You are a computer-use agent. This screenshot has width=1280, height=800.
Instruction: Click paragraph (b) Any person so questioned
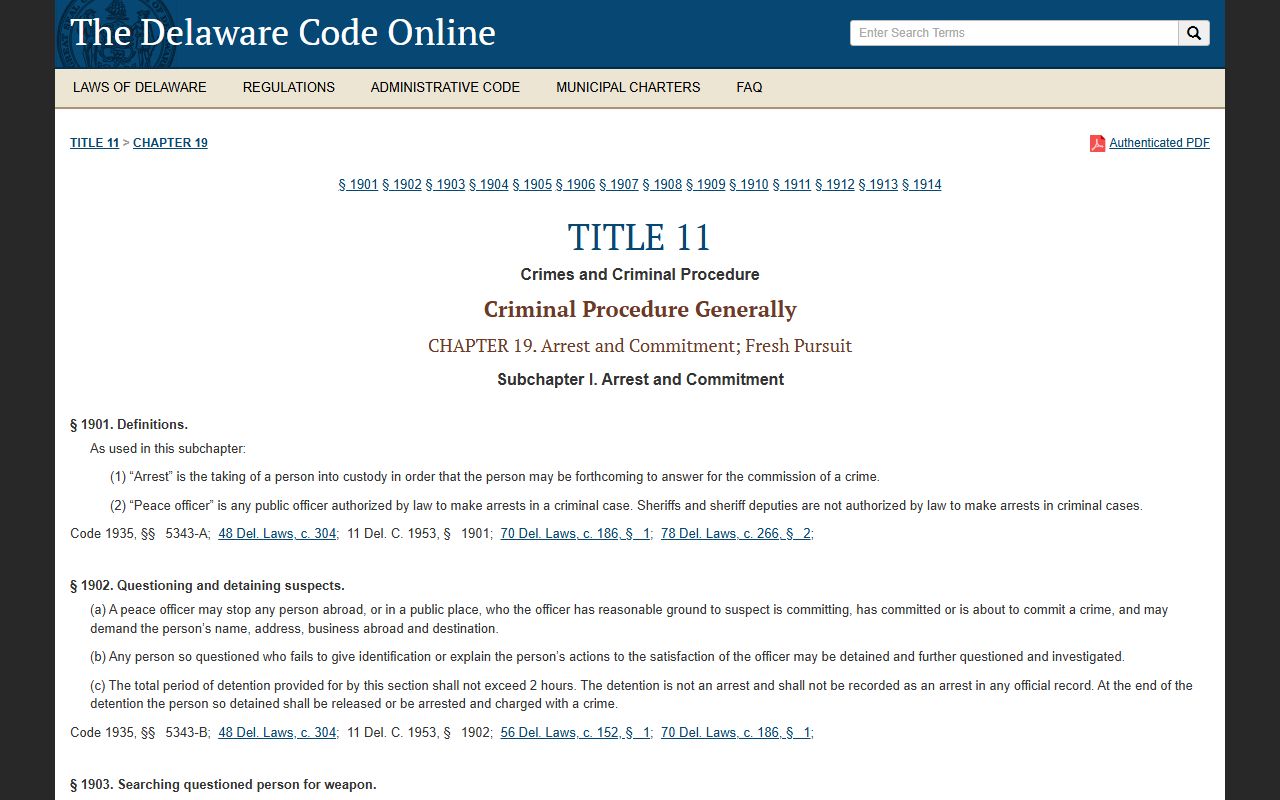(x=607, y=657)
